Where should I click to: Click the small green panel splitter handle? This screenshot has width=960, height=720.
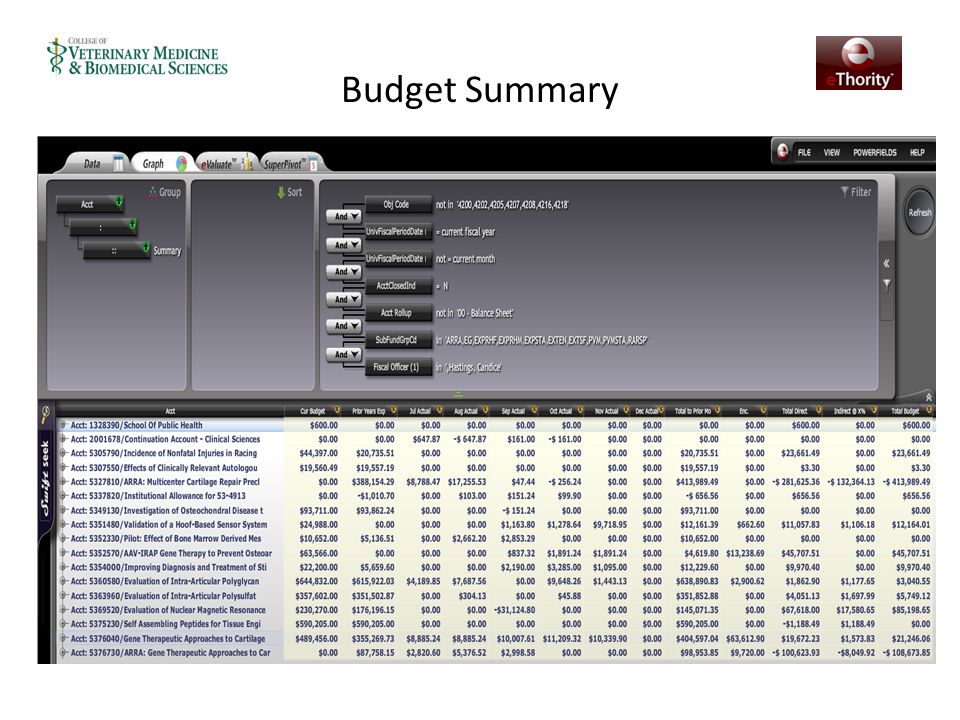(x=458, y=394)
